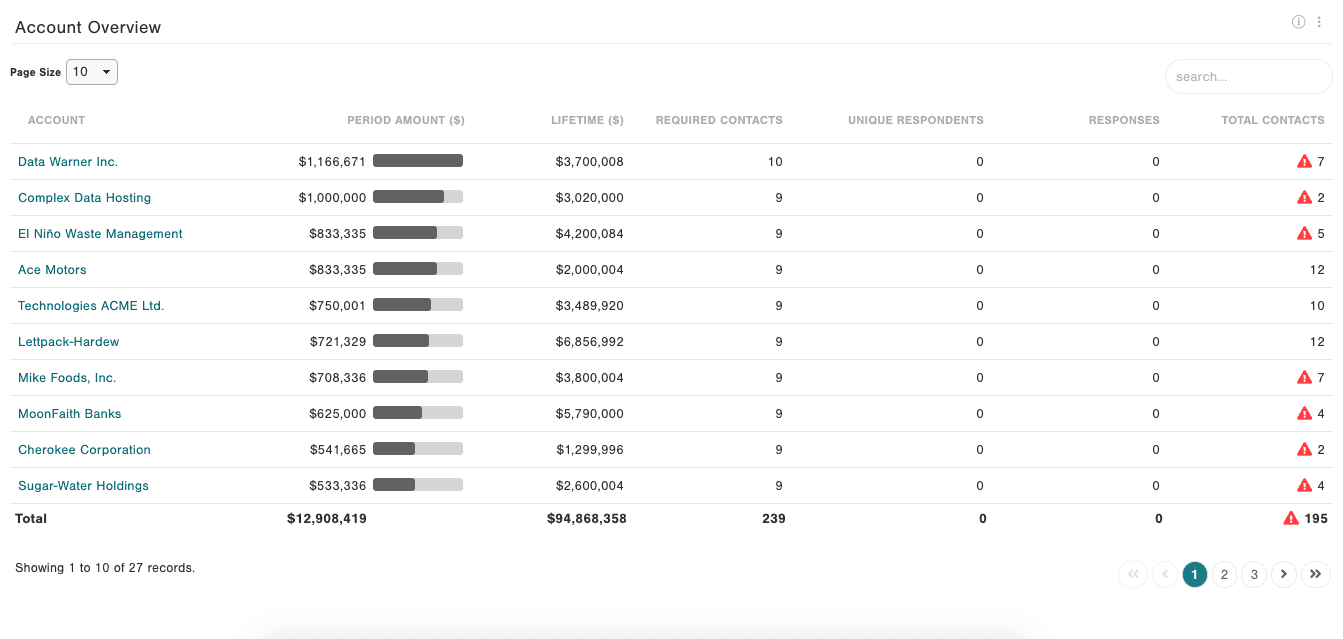The width and height of the screenshot is (1343, 639).
Task: Sort by Period Amount ($) column header
Action: tap(406, 120)
